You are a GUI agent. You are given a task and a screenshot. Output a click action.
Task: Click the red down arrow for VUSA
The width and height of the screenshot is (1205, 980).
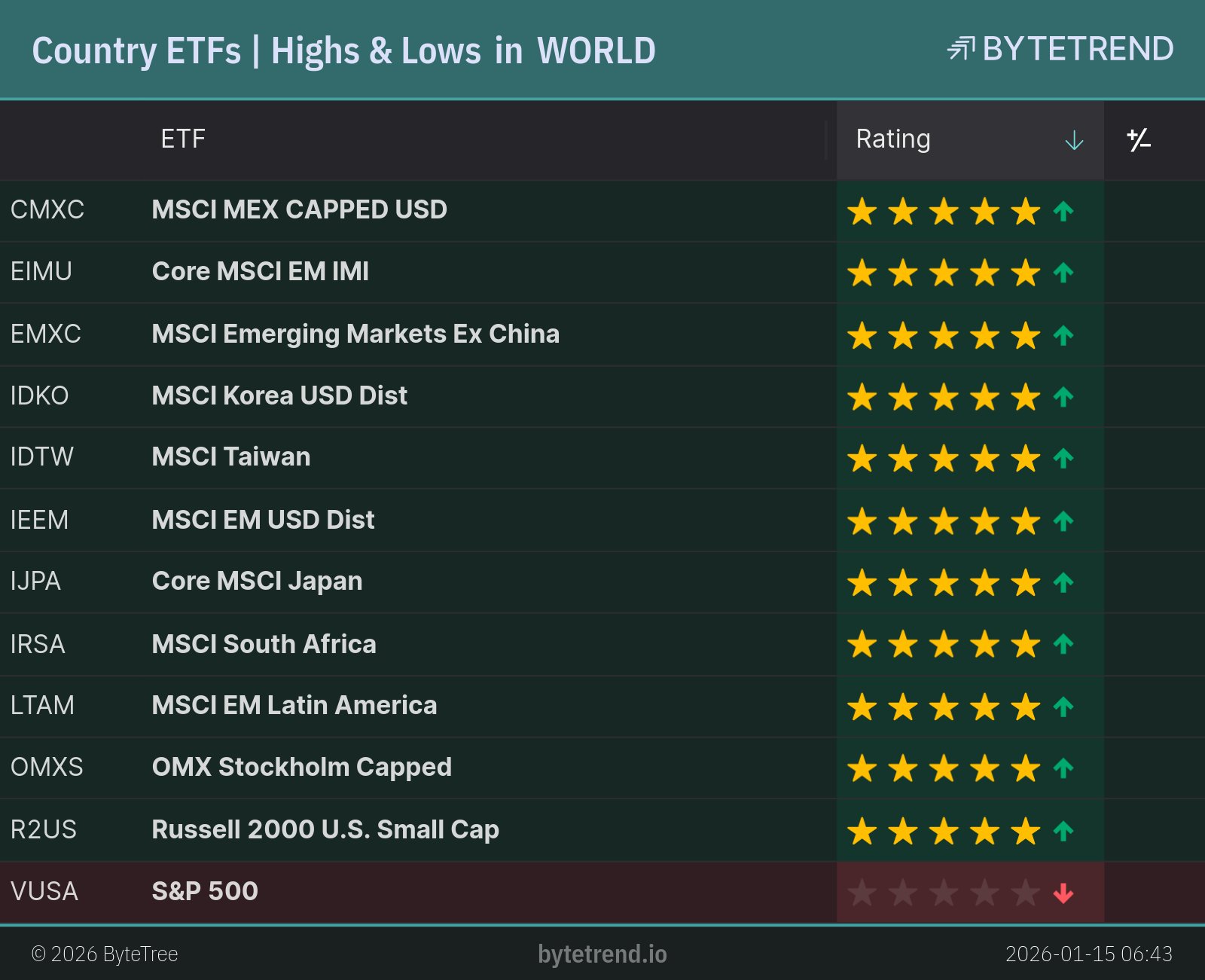1063,893
